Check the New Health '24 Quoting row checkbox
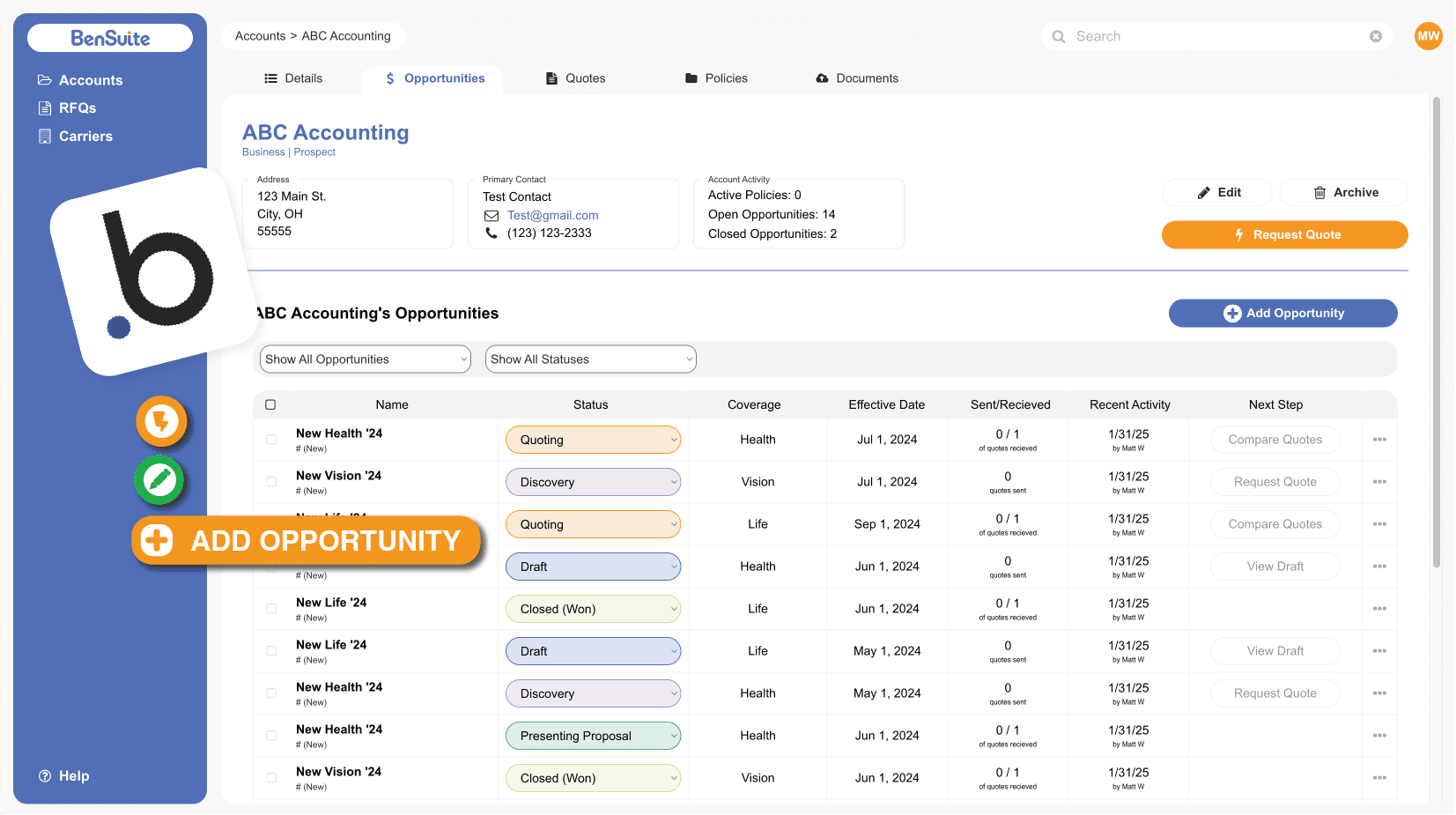The image size is (1456, 815). point(271,440)
